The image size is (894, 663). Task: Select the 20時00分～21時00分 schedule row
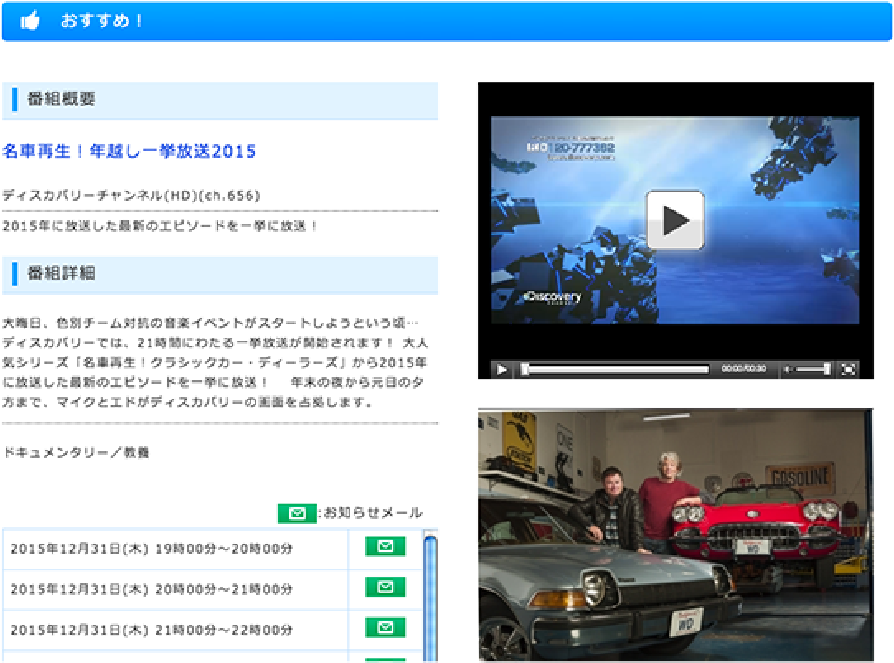click(x=175, y=589)
